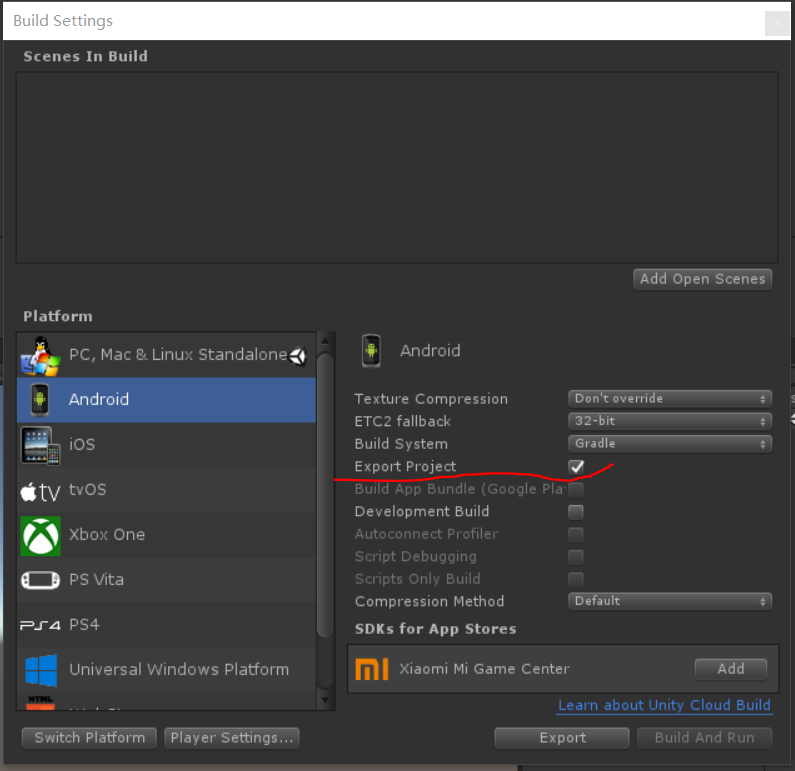Click the Export button

[562, 738]
